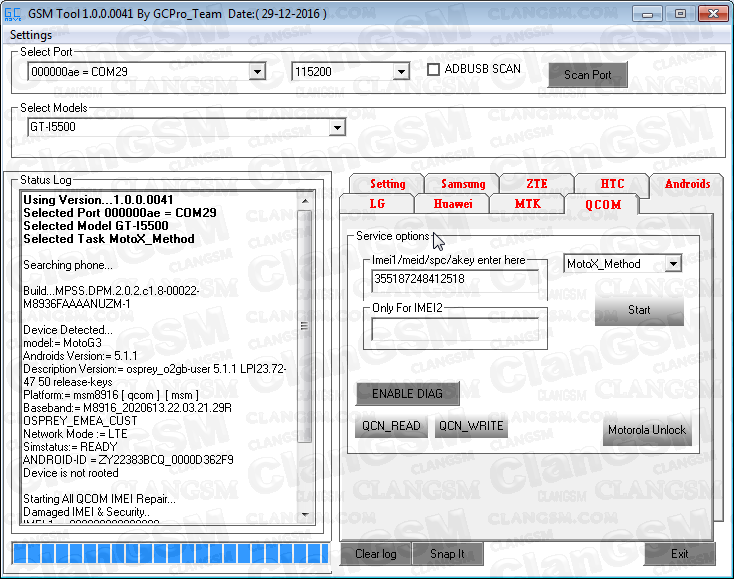
Task: Open the COM port dropdown
Action: coord(257,72)
